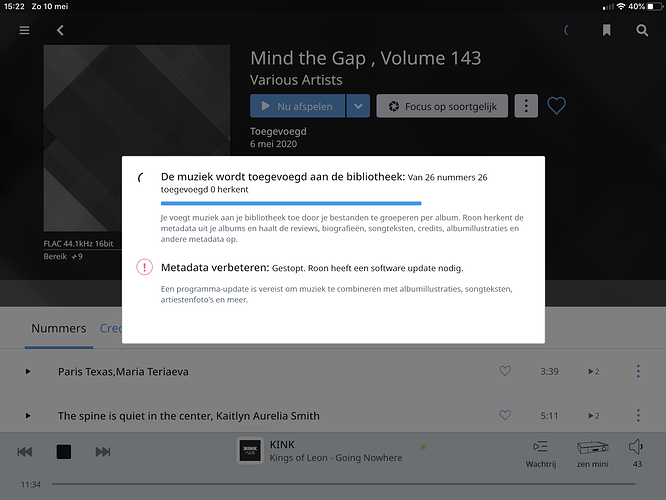
Task: Open the album cover artwork
Action: click(137, 138)
